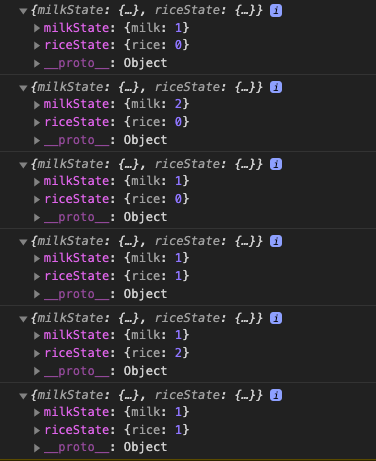Click info badge on fifth logged object

276,318
